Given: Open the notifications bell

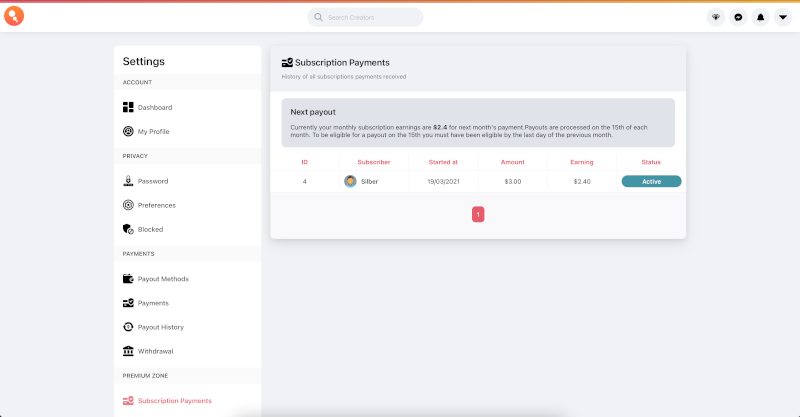Looking at the screenshot, I should [761, 17].
